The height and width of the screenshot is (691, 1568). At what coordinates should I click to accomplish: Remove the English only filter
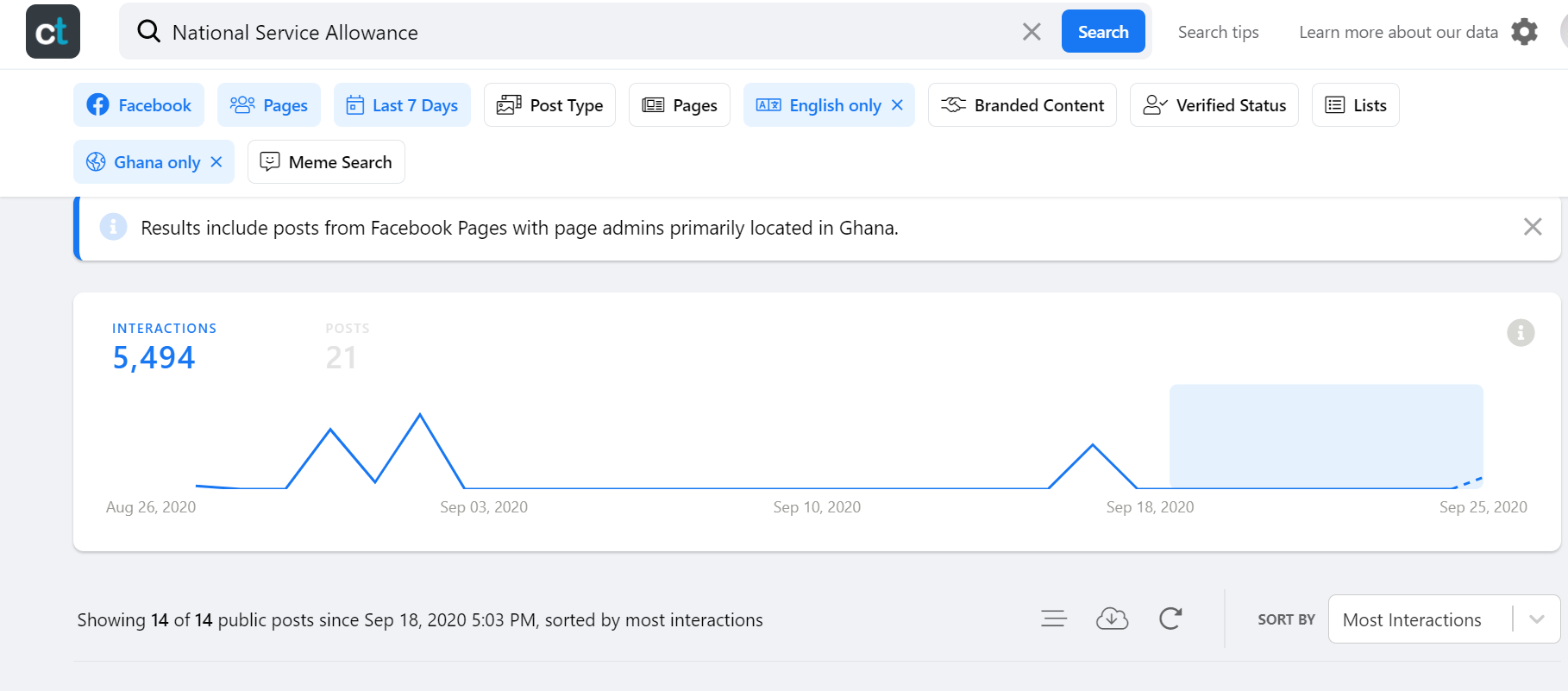(x=898, y=104)
